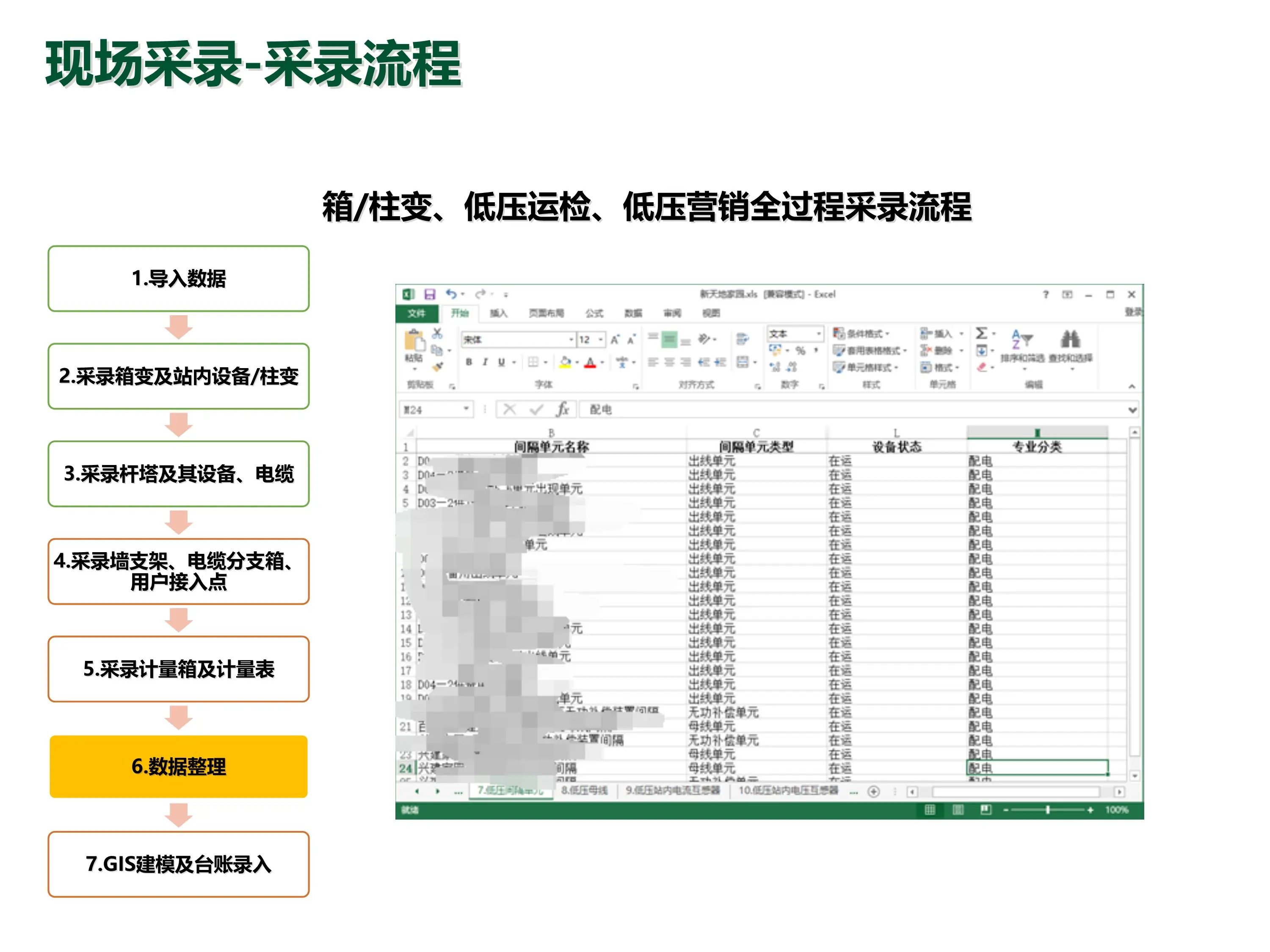
Task: Click the Cut scissors icon
Action: point(437,333)
